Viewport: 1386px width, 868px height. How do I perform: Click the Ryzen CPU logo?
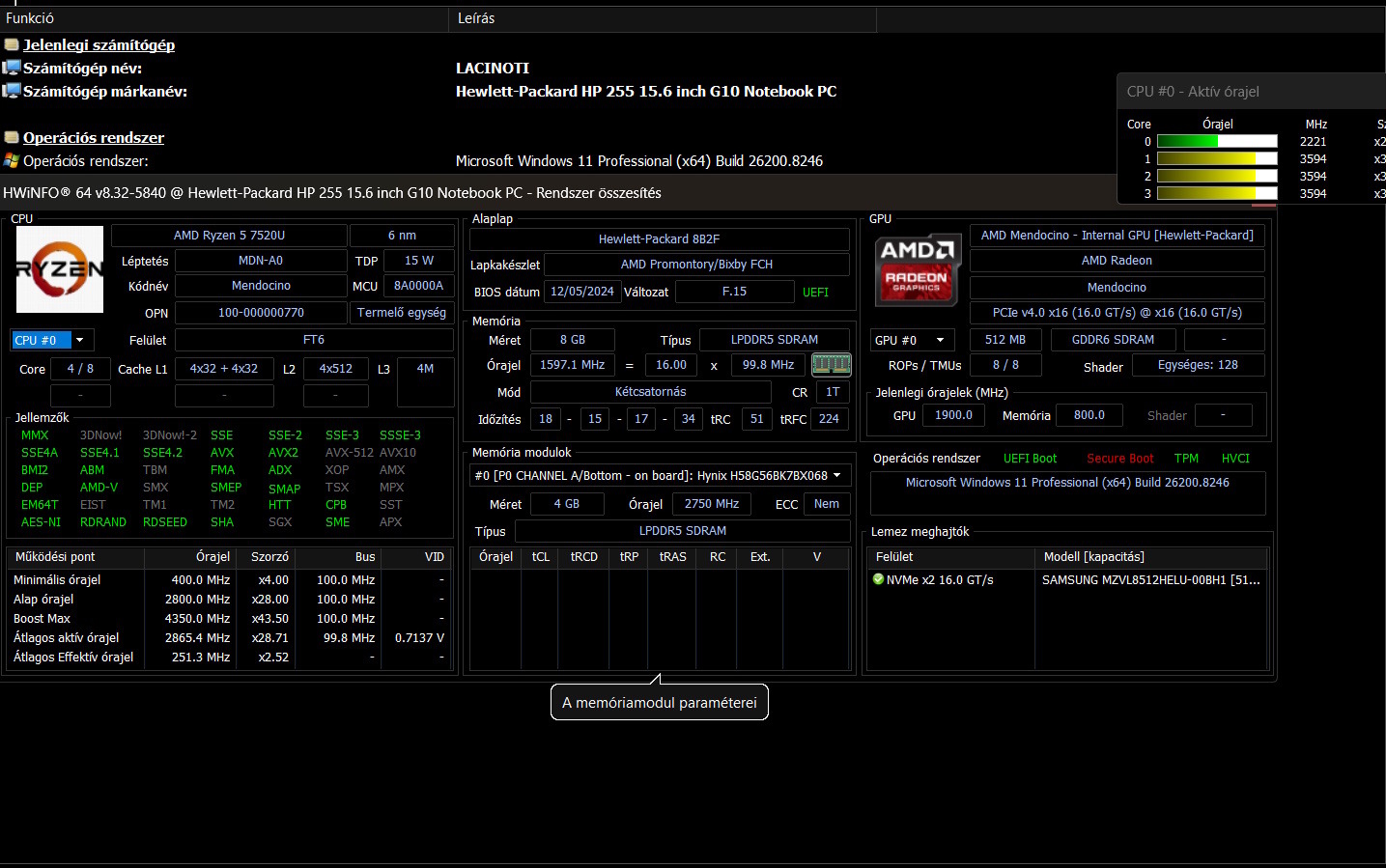60,269
